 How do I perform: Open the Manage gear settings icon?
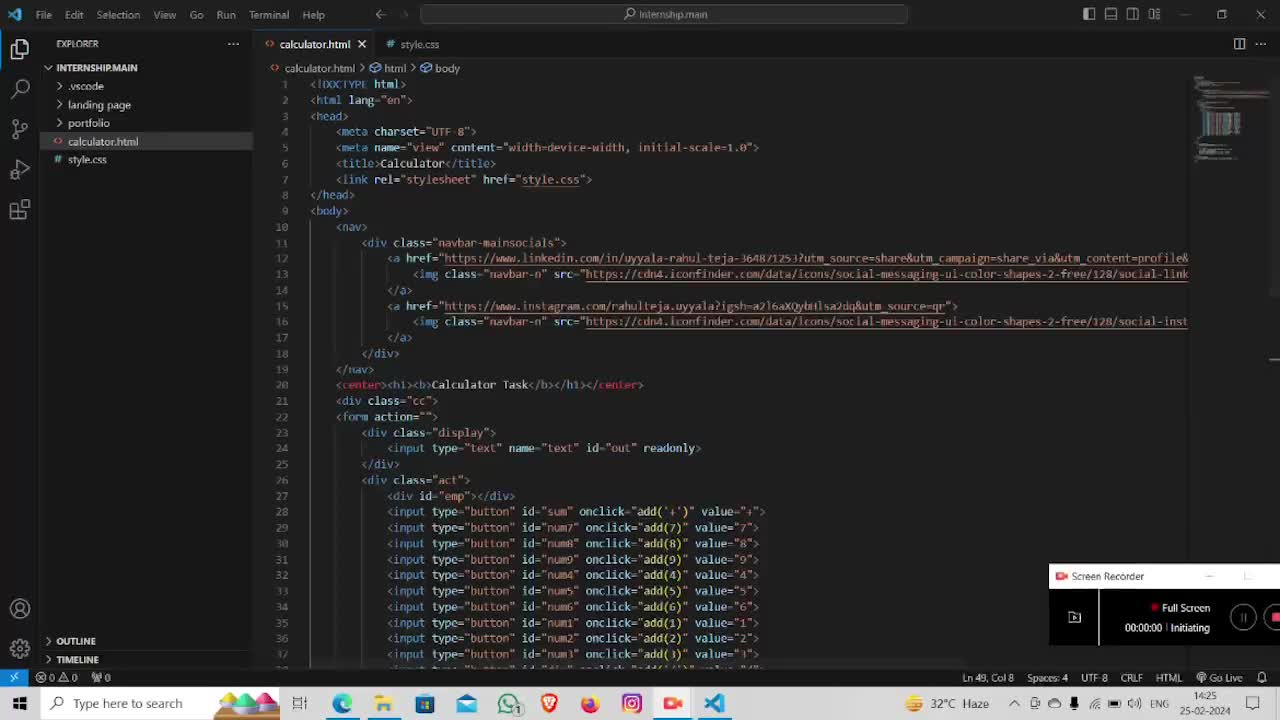[20, 648]
